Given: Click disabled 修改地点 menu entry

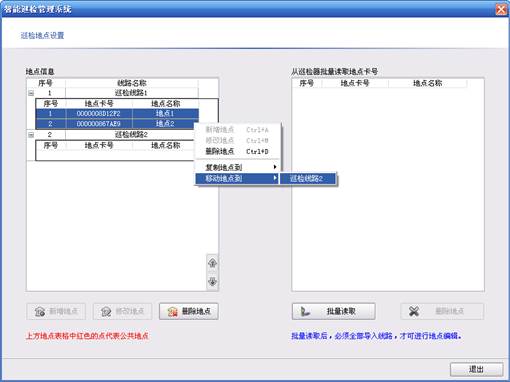Looking at the screenshot, I should pyautogui.click(x=238, y=140).
